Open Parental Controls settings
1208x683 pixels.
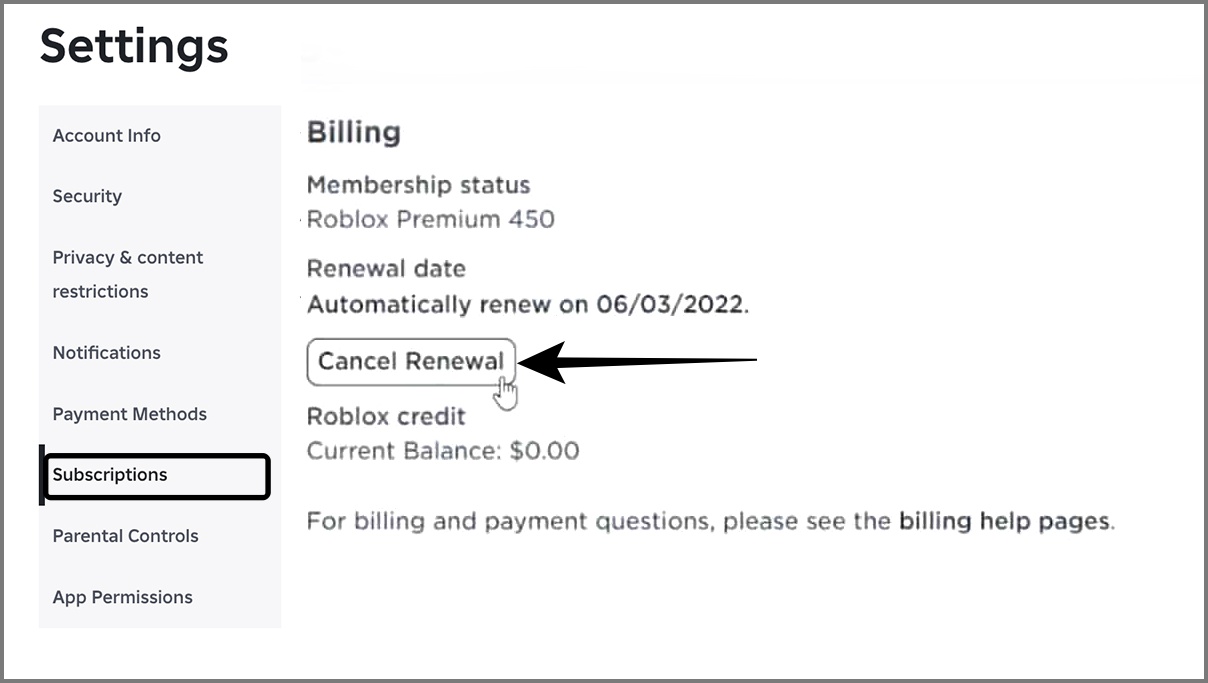point(124,536)
